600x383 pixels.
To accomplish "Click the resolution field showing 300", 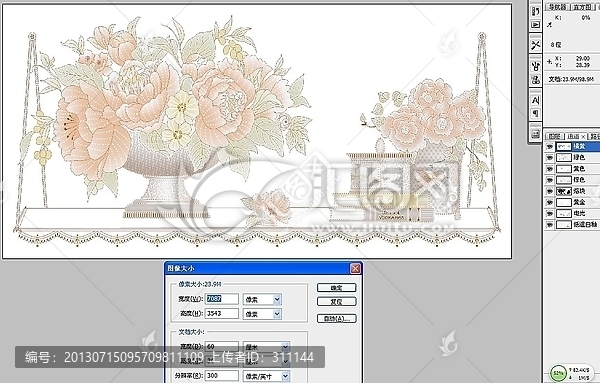I will [222, 376].
